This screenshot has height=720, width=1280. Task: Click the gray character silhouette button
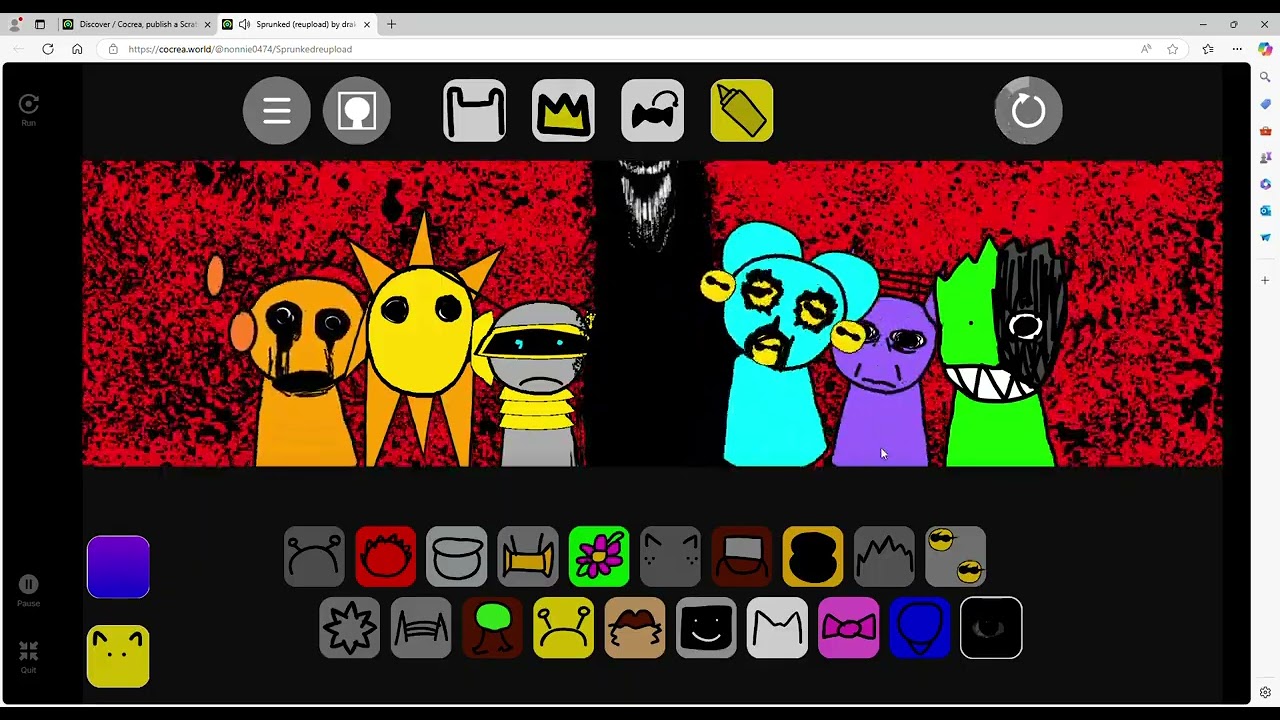pyautogui.click(x=357, y=111)
